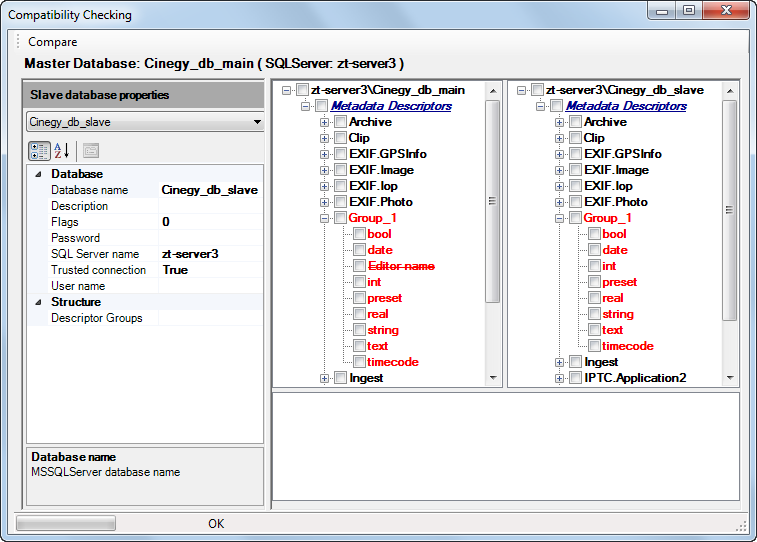Collapse the Database property category
The image size is (757, 542).
point(38,174)
